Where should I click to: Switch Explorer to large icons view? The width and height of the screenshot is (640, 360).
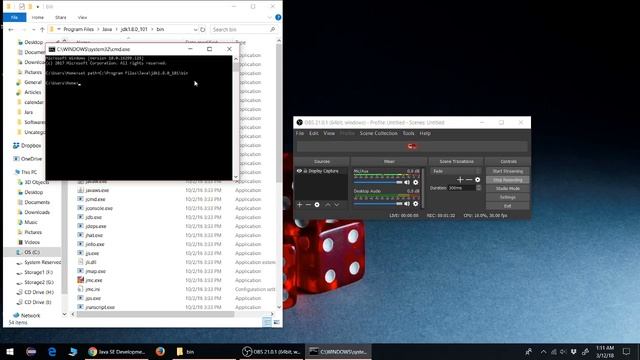(x=276, y=322)
